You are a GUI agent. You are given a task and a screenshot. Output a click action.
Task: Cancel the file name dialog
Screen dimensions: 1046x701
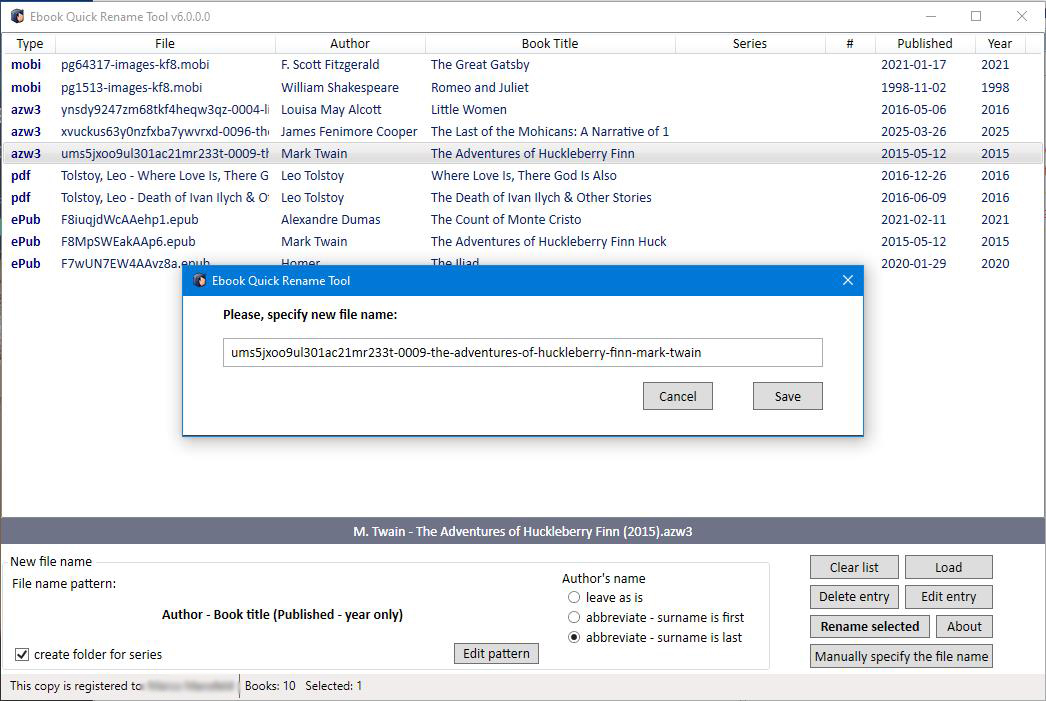point(677,396)
